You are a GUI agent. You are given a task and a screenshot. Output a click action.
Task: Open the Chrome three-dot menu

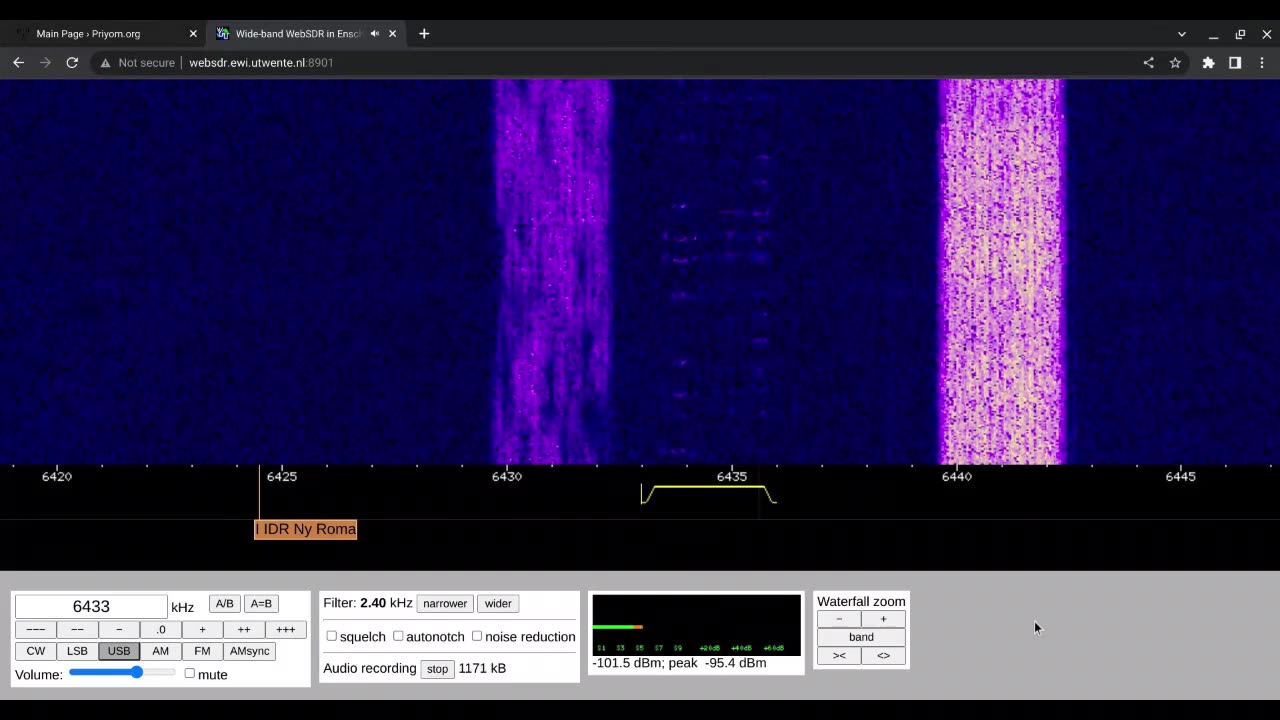click(1262, 62)
